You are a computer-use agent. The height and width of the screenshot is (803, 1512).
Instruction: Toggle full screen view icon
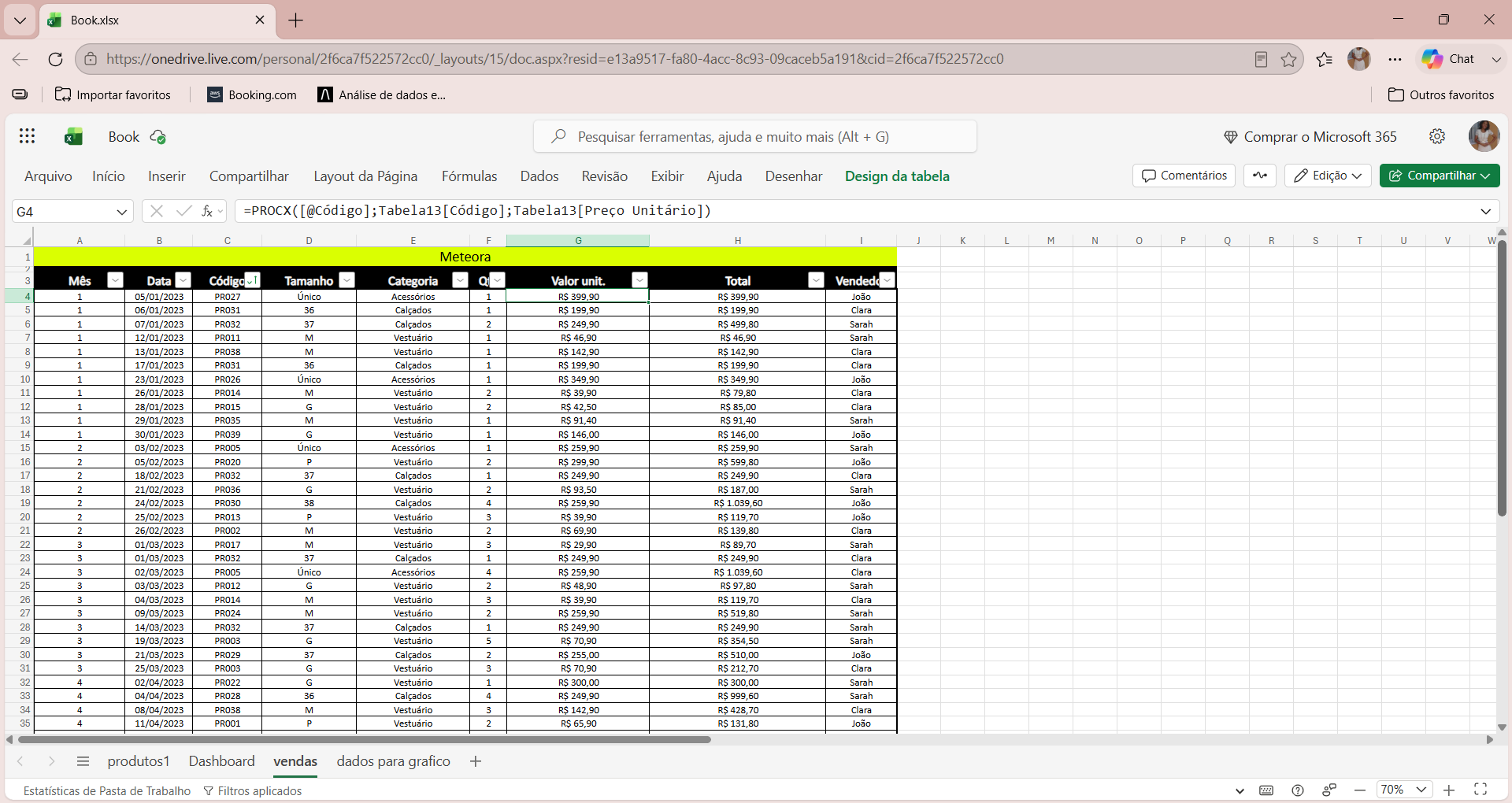tap(1480, 790)
